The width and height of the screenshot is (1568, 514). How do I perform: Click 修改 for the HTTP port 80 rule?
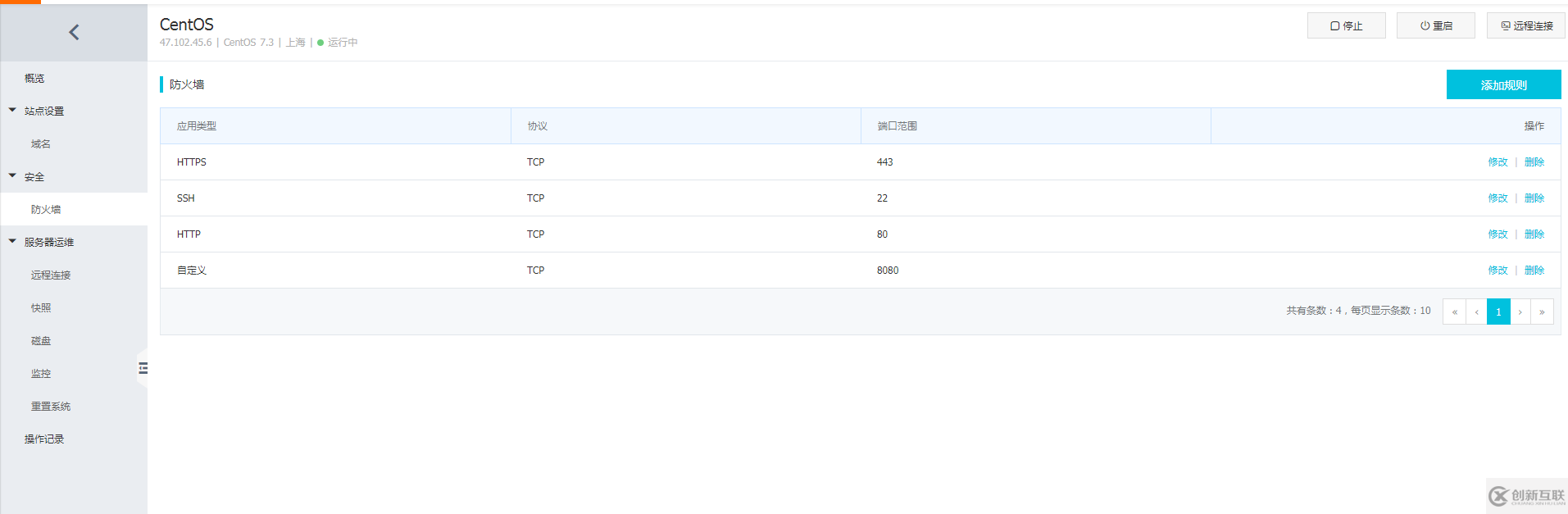click(x=1498, y=234)
